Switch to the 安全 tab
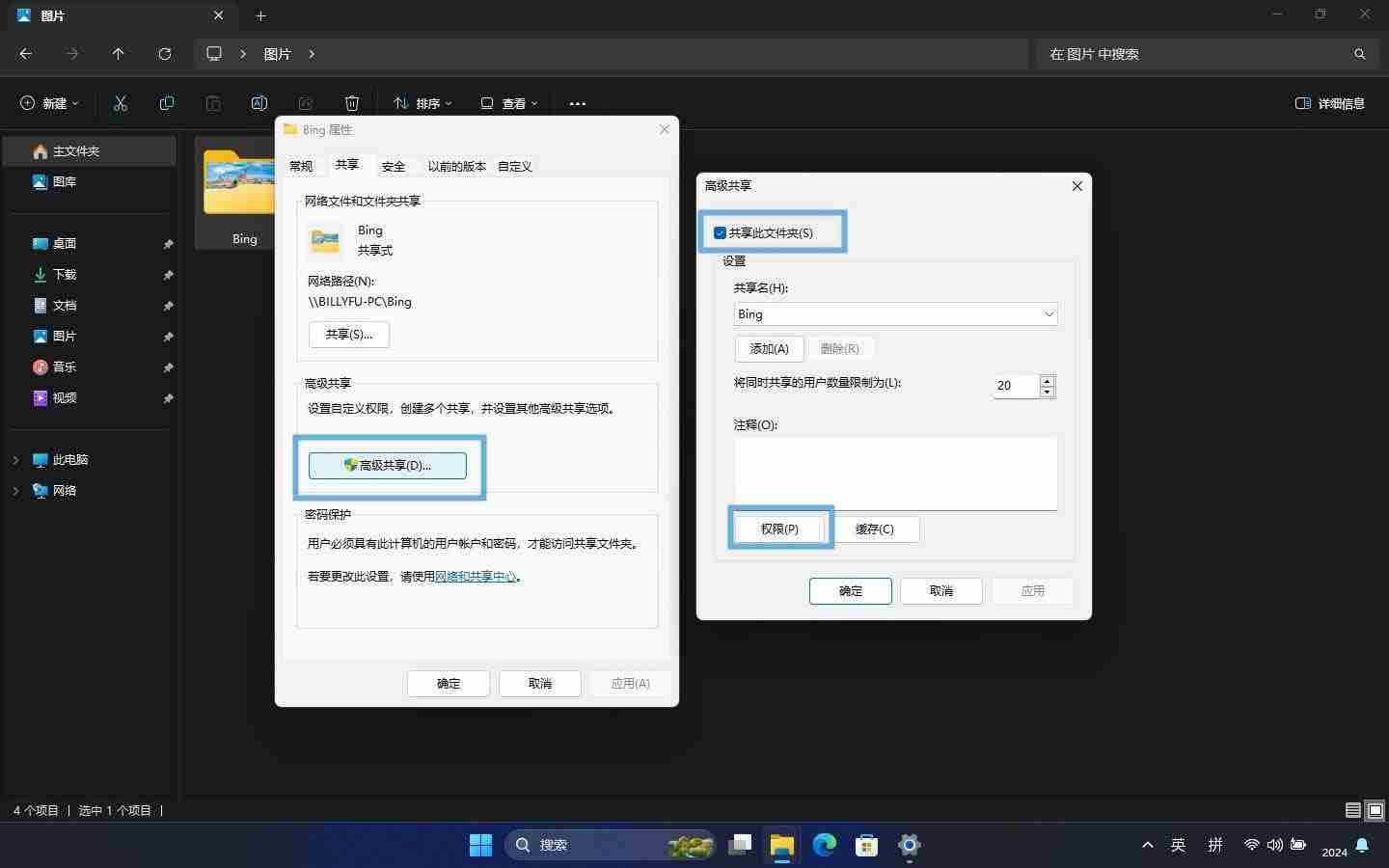The height and width of the screenshot is (868, 1389). click(x=394, y=166)
